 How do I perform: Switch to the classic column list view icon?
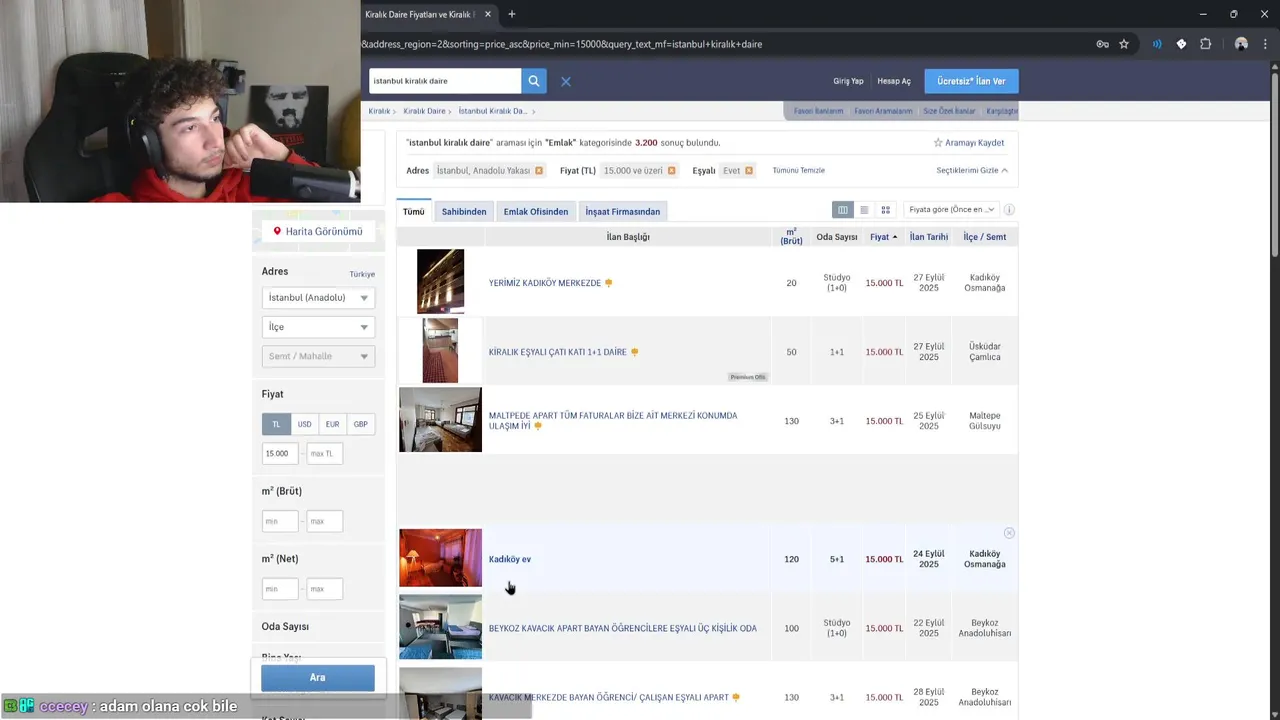843,210
